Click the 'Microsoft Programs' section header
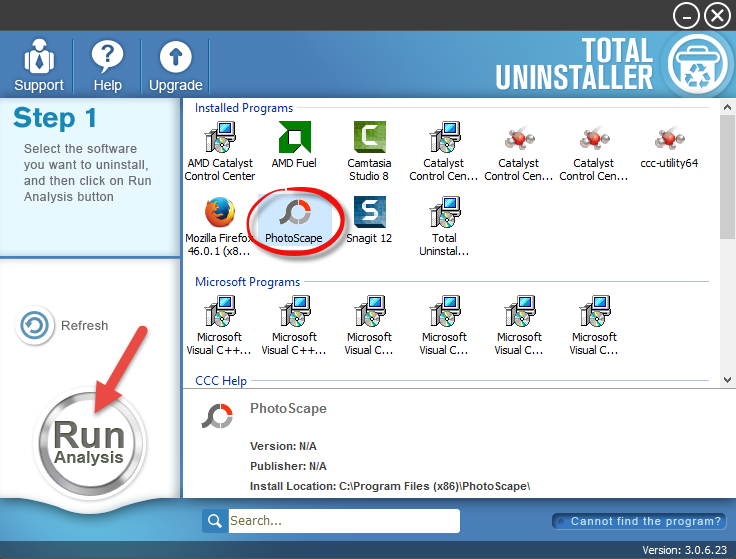 [247, 282]
